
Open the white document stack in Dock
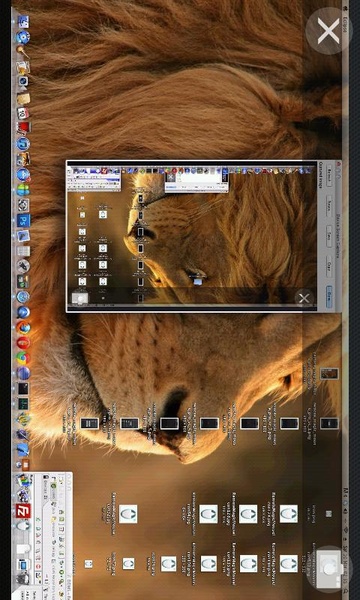click(23, 548)
